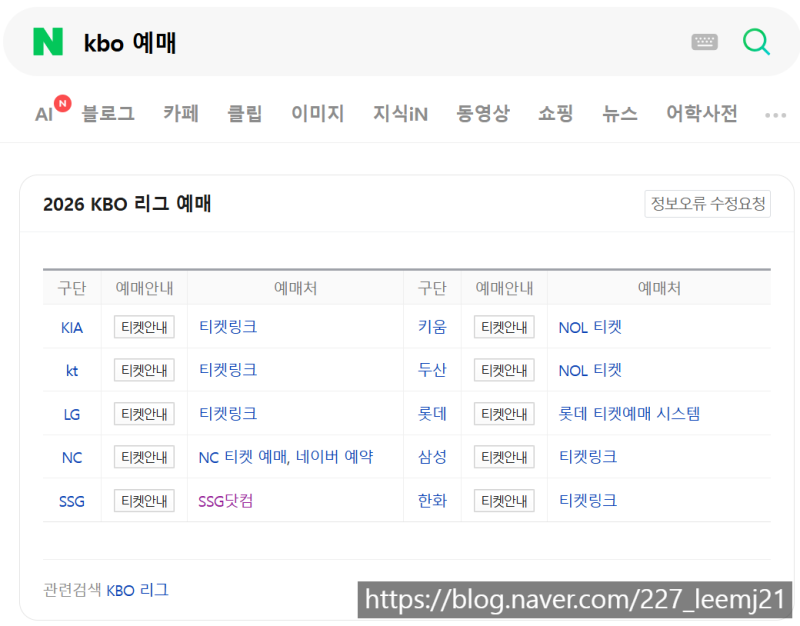Click 티켓안내 button for 한화

coord(504,501)
